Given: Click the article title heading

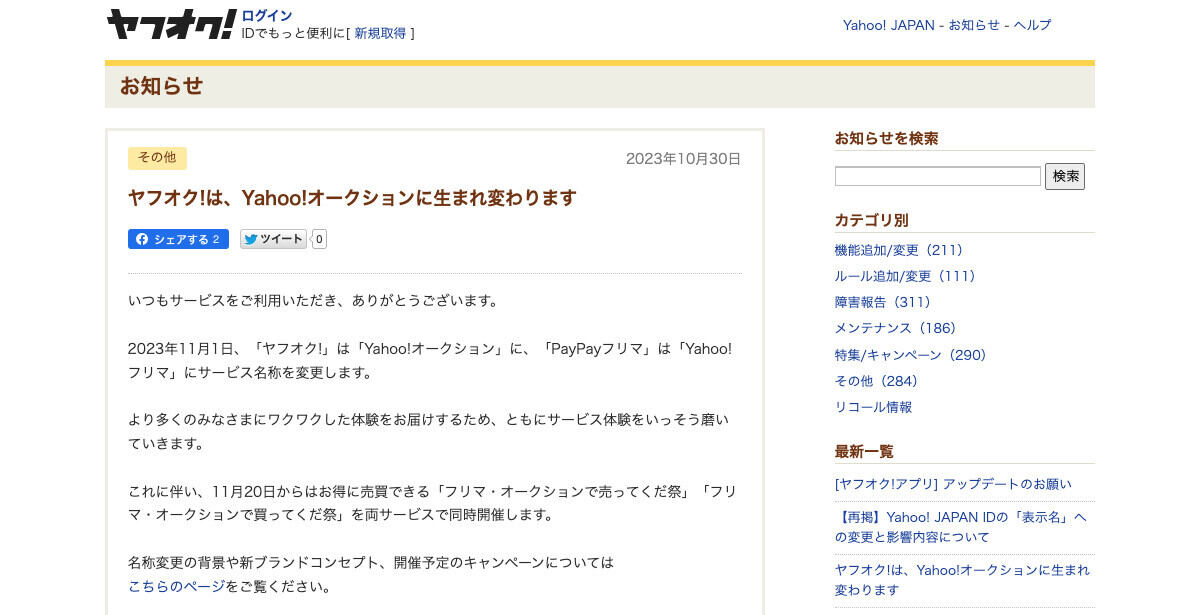Looking at the screenshot, I should point(352,198).
